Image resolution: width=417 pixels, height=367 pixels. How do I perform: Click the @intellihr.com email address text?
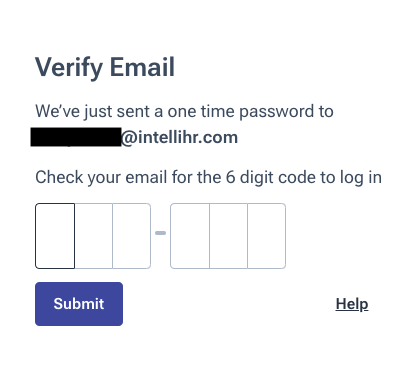coord(179,137)
